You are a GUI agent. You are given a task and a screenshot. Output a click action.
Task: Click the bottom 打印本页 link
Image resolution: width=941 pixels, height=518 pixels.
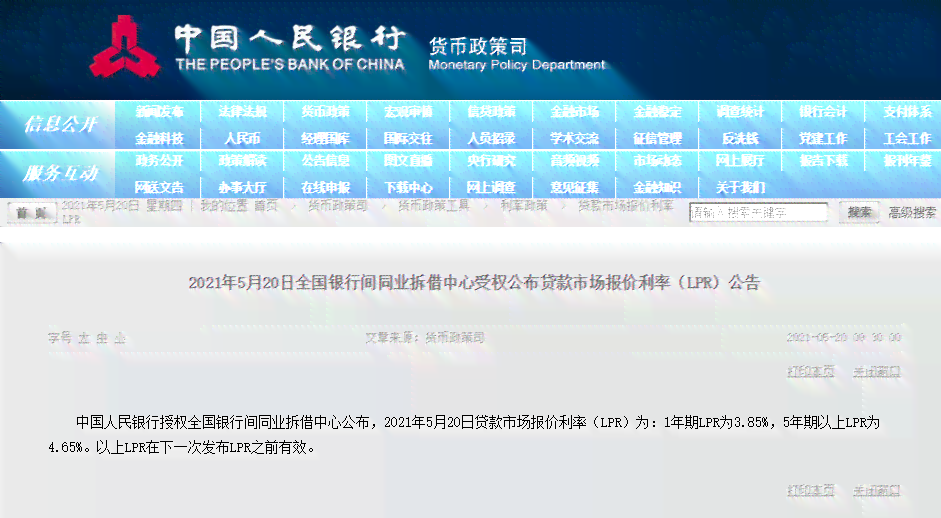point(810,491)
